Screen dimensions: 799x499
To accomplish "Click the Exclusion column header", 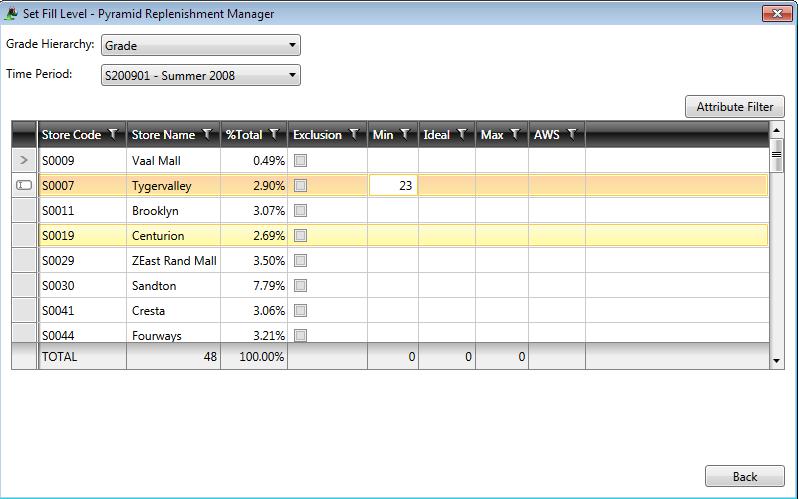I will pos(317,135).
